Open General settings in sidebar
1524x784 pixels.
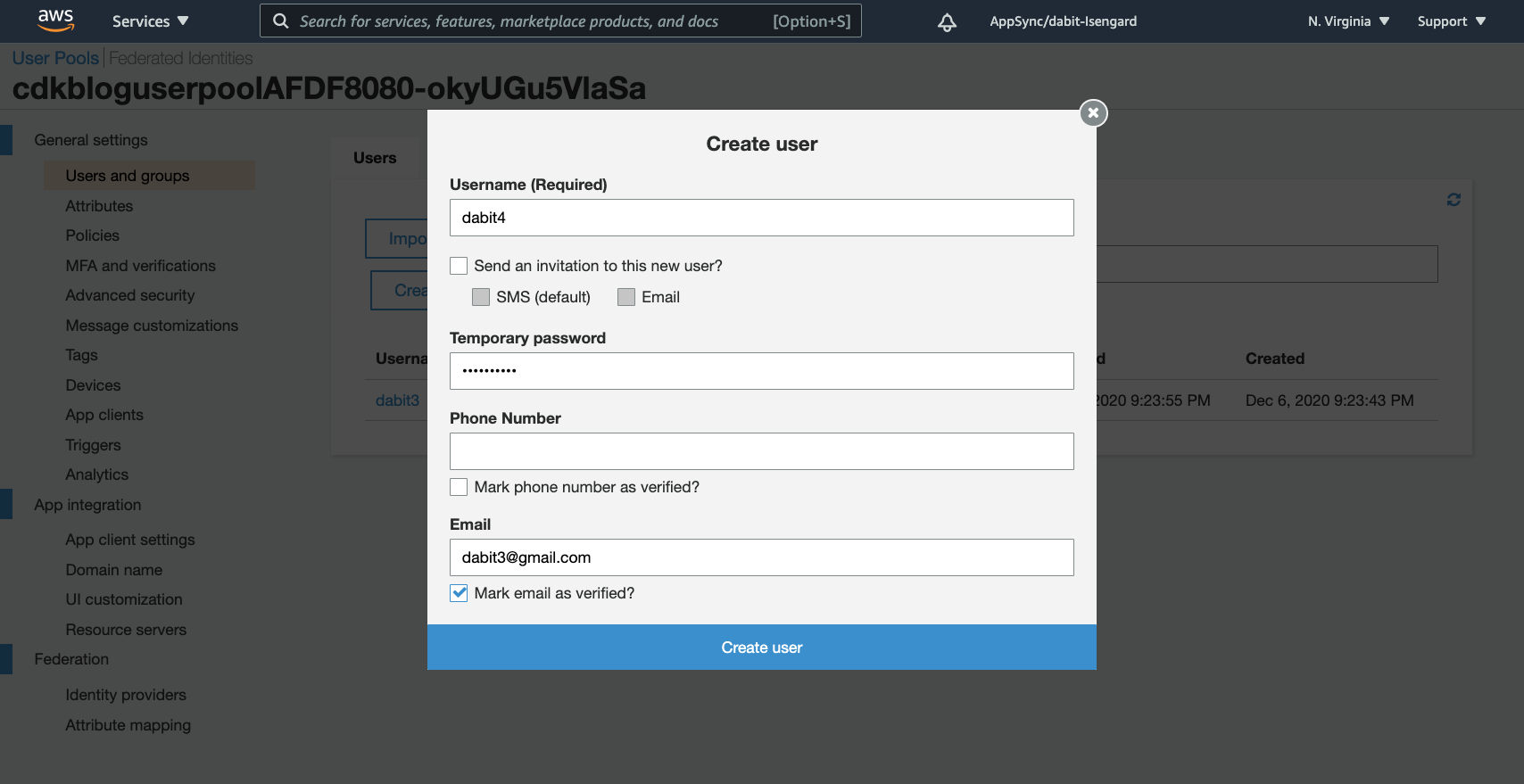tap(91, 140)
